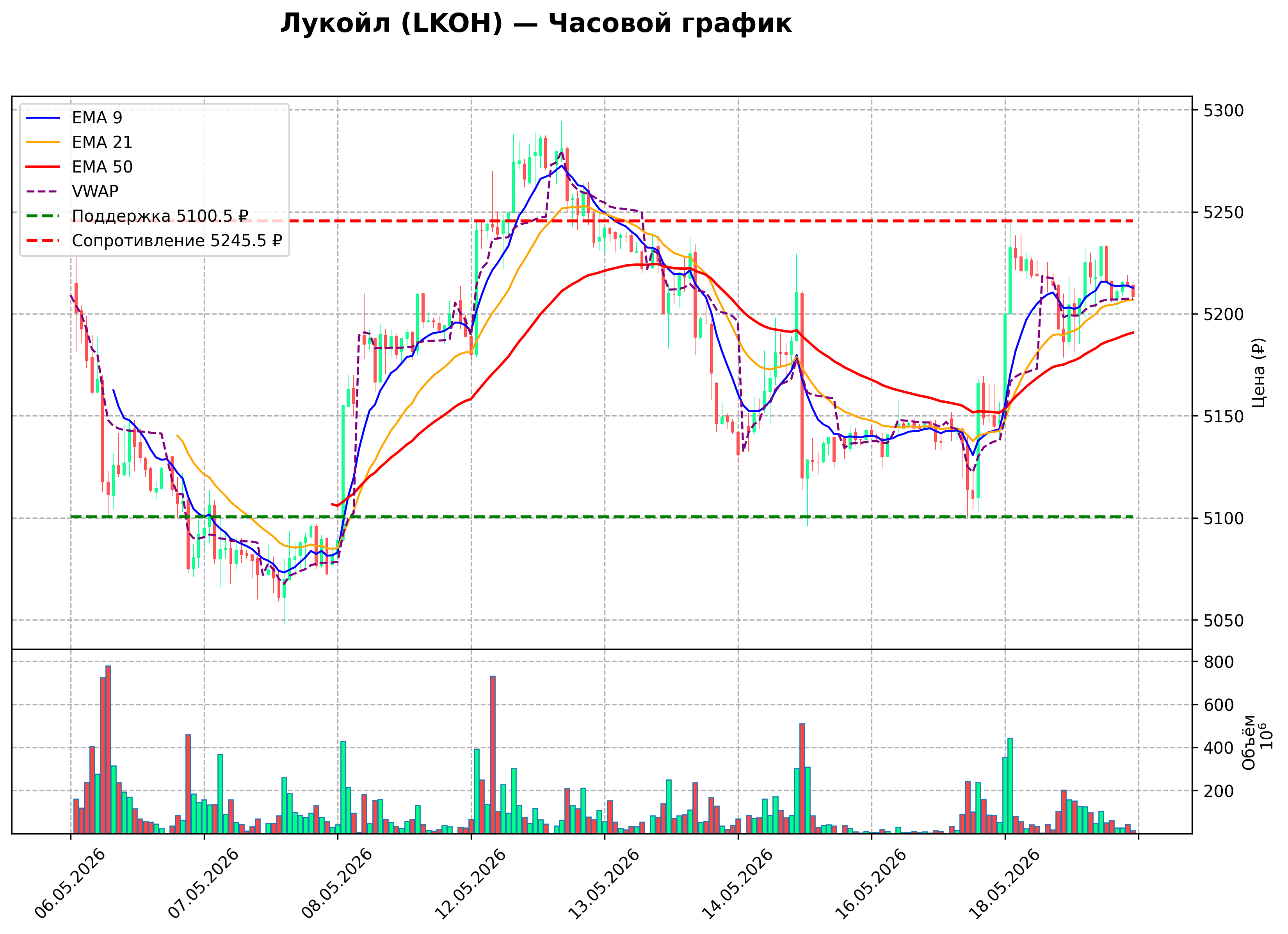
Task: Click the "Объём" volume axis label
Action: point(1249,742)
